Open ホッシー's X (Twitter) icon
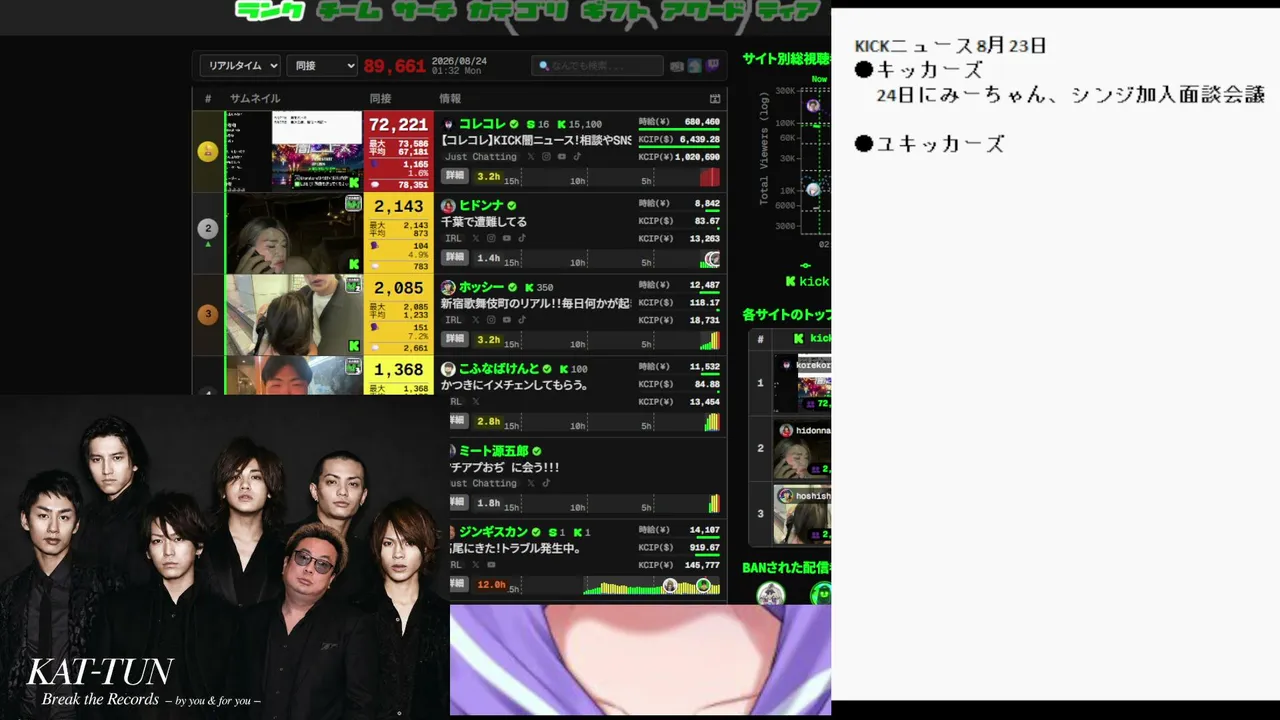 click(x=475, y=321)
